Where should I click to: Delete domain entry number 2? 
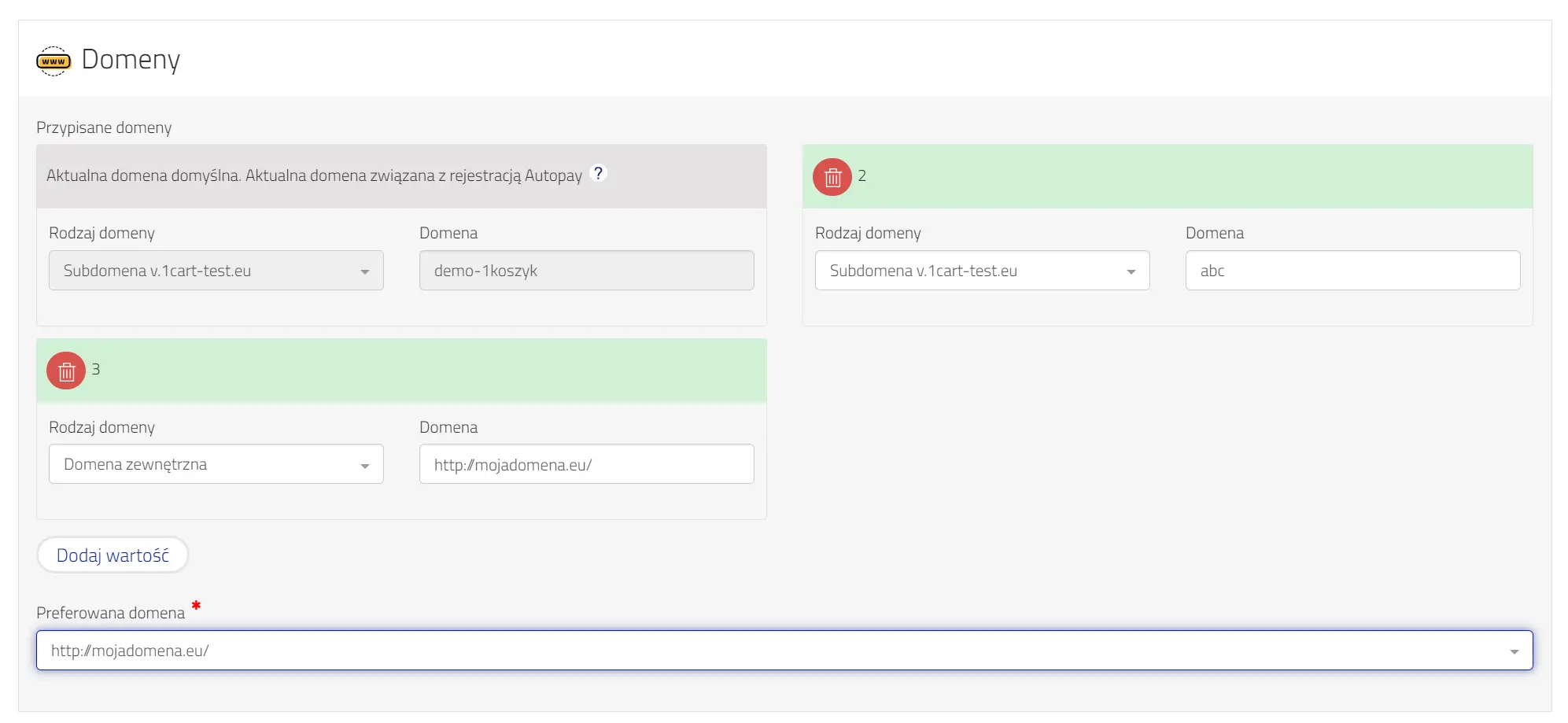(x=832, y=177)
